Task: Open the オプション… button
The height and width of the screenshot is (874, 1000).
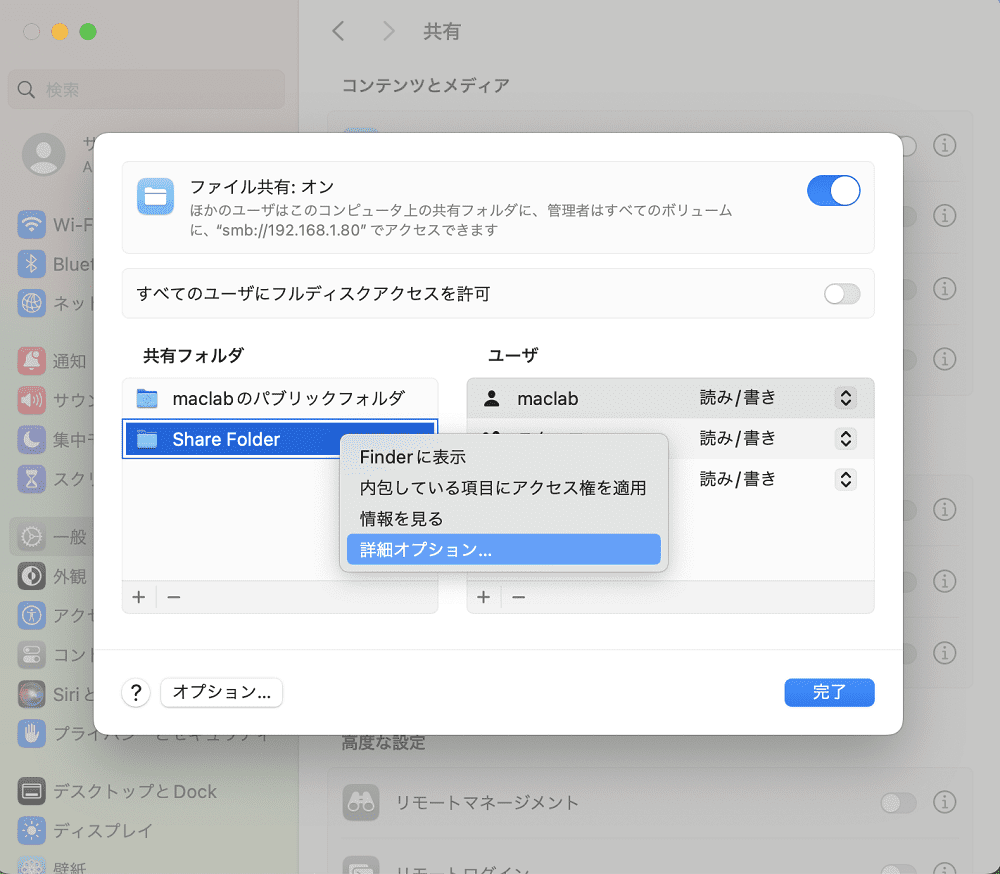Action: click(x=221, y=692)
